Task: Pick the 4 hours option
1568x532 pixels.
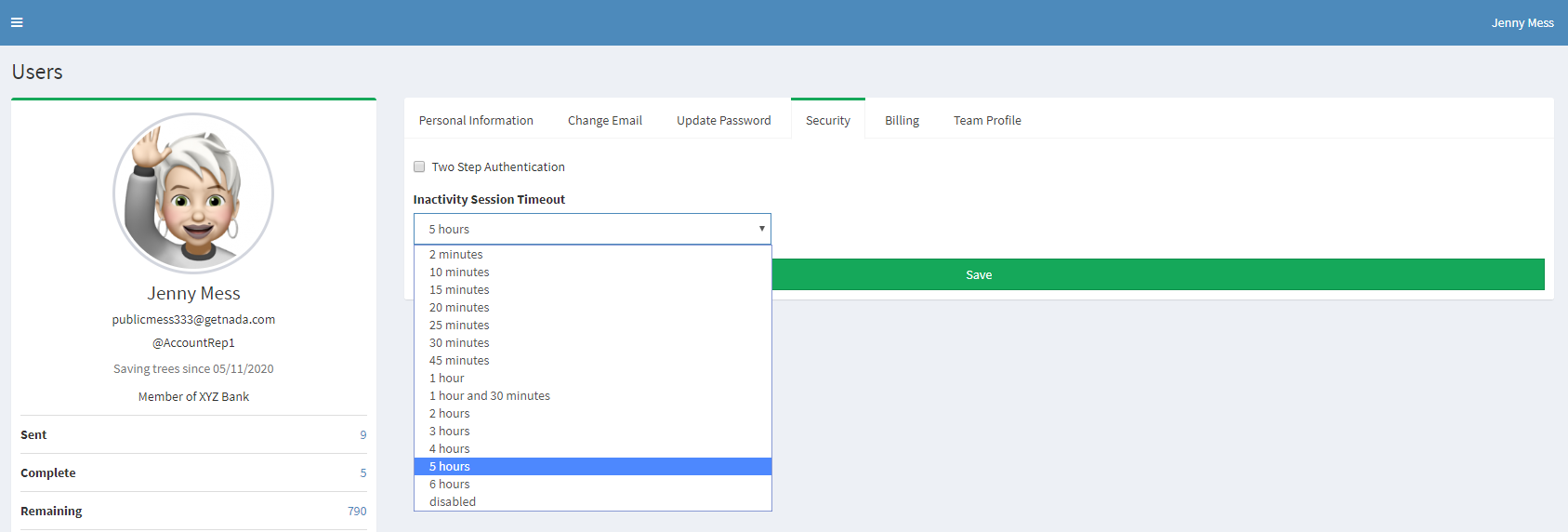Action: coord(593,448)
